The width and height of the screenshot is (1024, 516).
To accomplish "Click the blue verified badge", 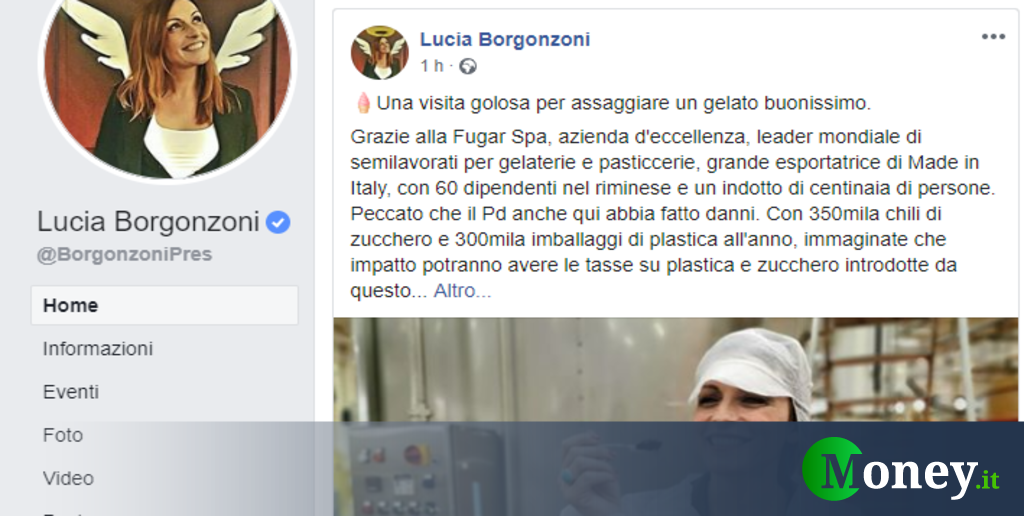I will (x=278, y=222).
